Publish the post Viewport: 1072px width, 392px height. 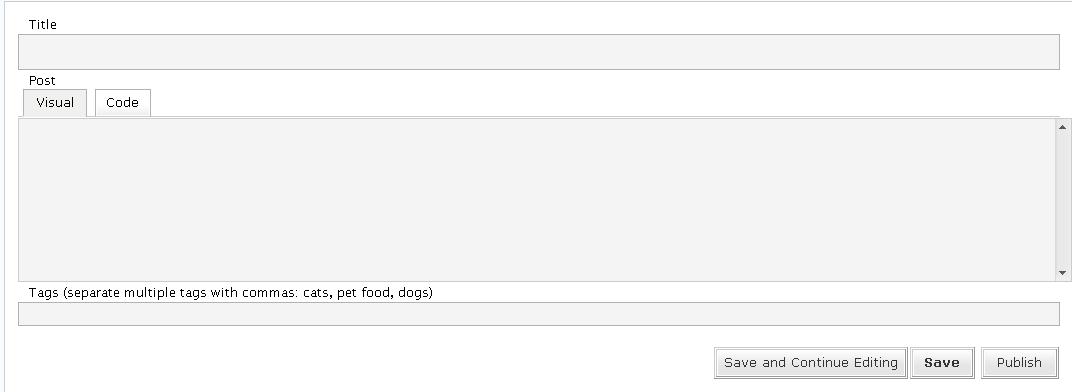[1019, 363]
